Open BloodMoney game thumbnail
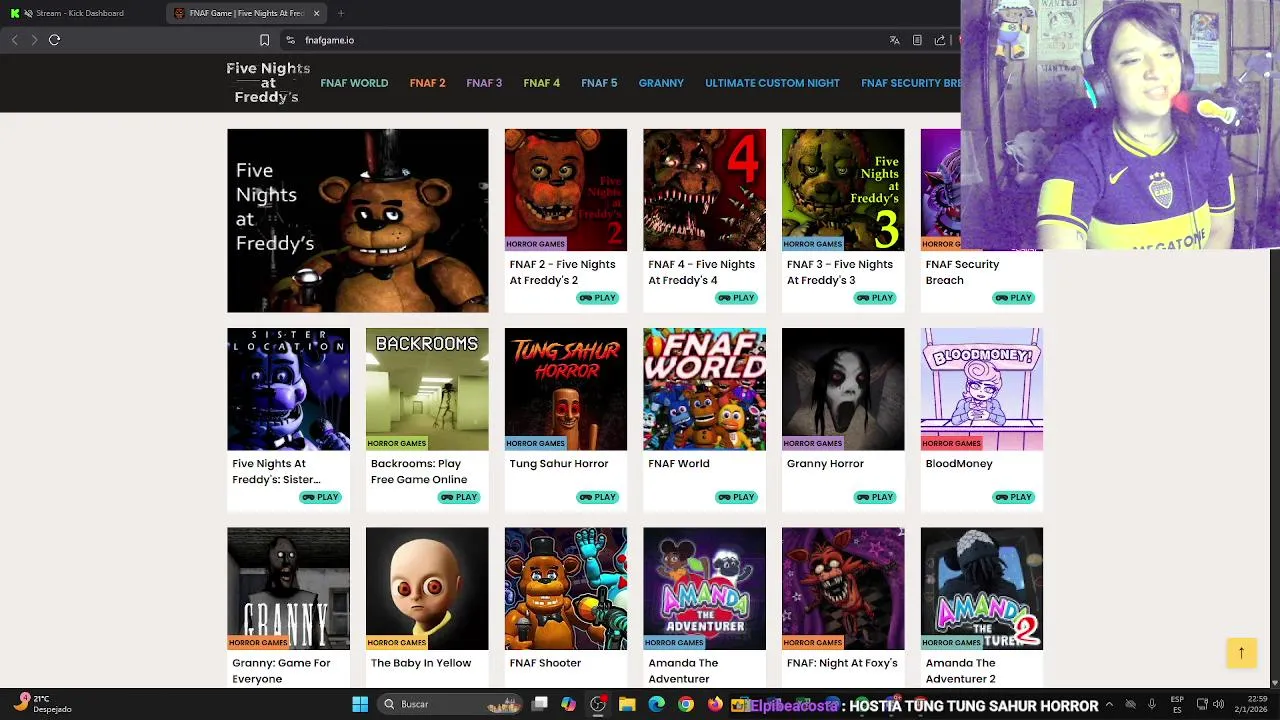 click(x=981, y=389)
